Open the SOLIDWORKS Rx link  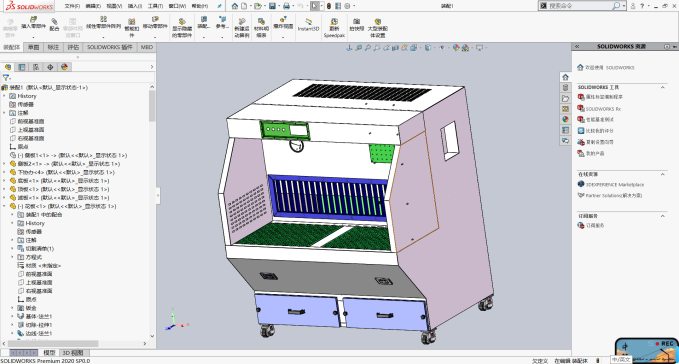pyautogui.click(x=603, y=109)
